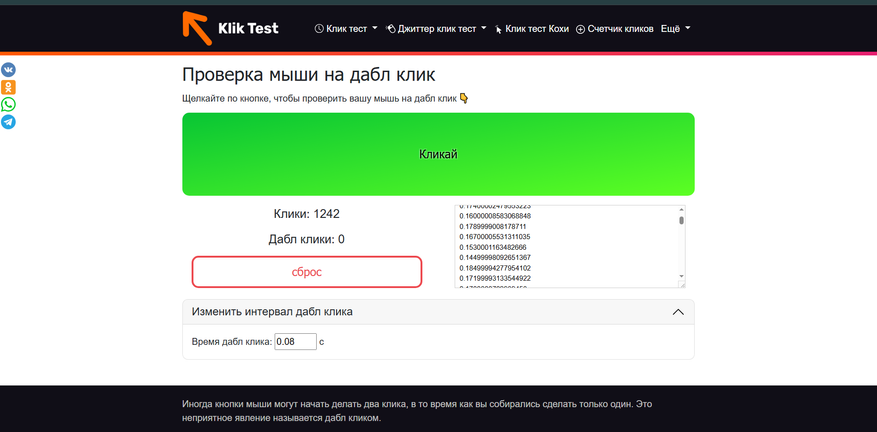Image resolution: width=877 pixels, height=432 pixels.
Task: Share via Telegram blue icon
Action: [8, 122]
